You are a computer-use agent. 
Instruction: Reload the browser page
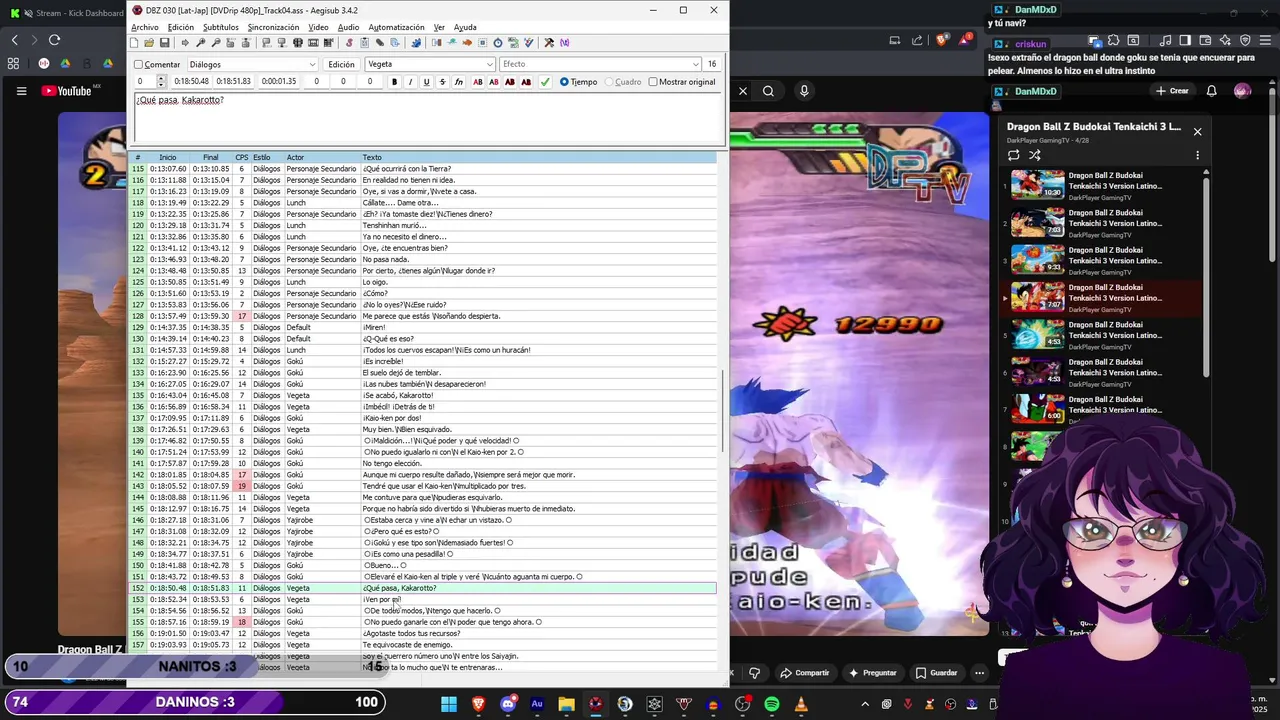[54, 40]
